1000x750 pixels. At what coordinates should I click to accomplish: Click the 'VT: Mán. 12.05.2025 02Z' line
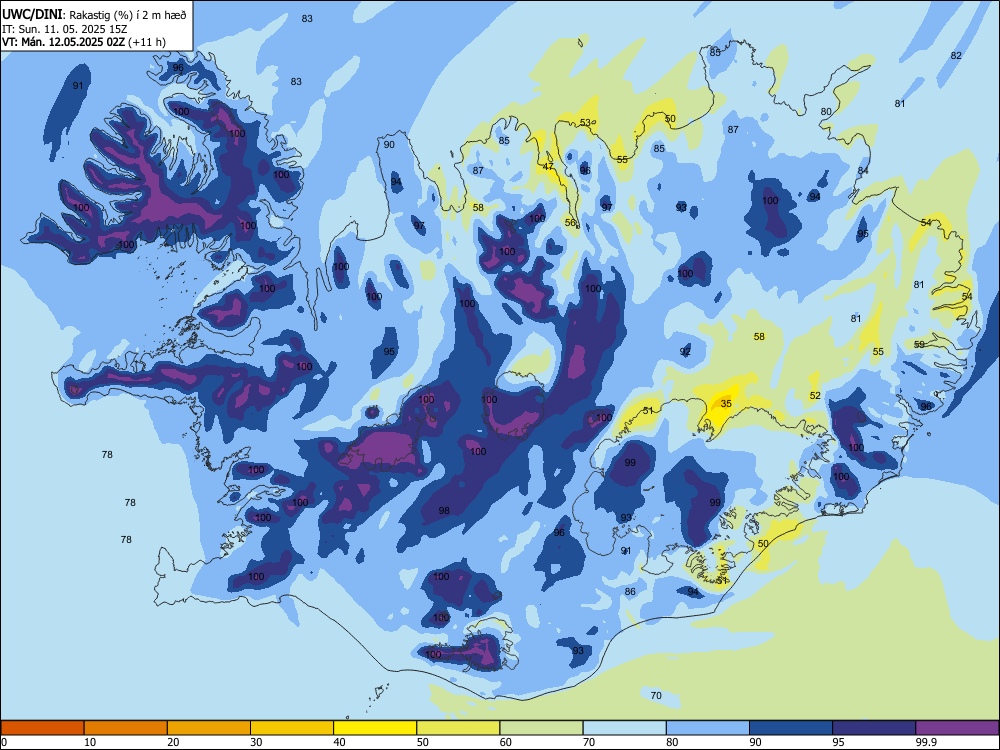tap(64, 42)
